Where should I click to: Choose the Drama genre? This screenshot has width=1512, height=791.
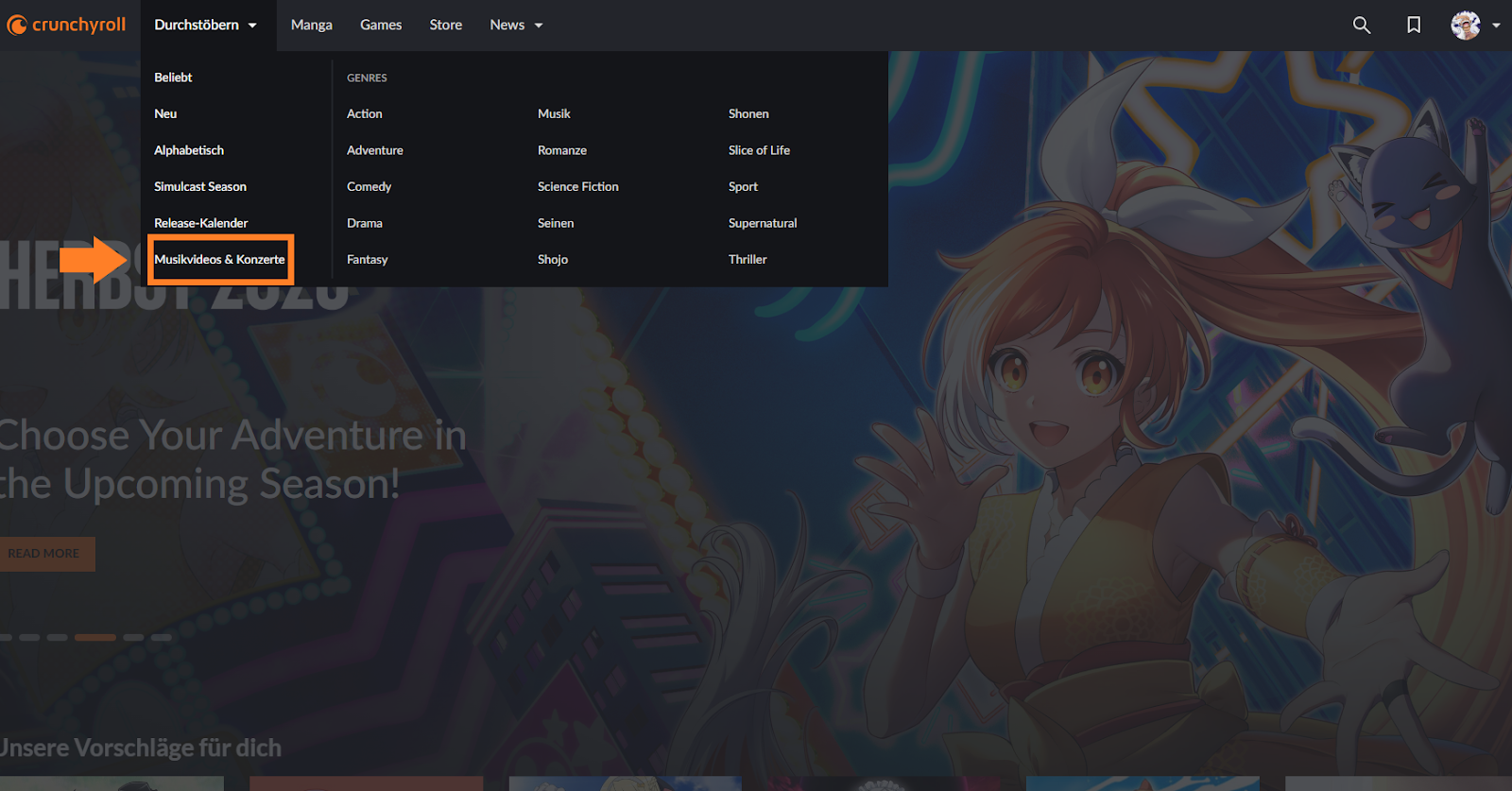coord(365,223)
